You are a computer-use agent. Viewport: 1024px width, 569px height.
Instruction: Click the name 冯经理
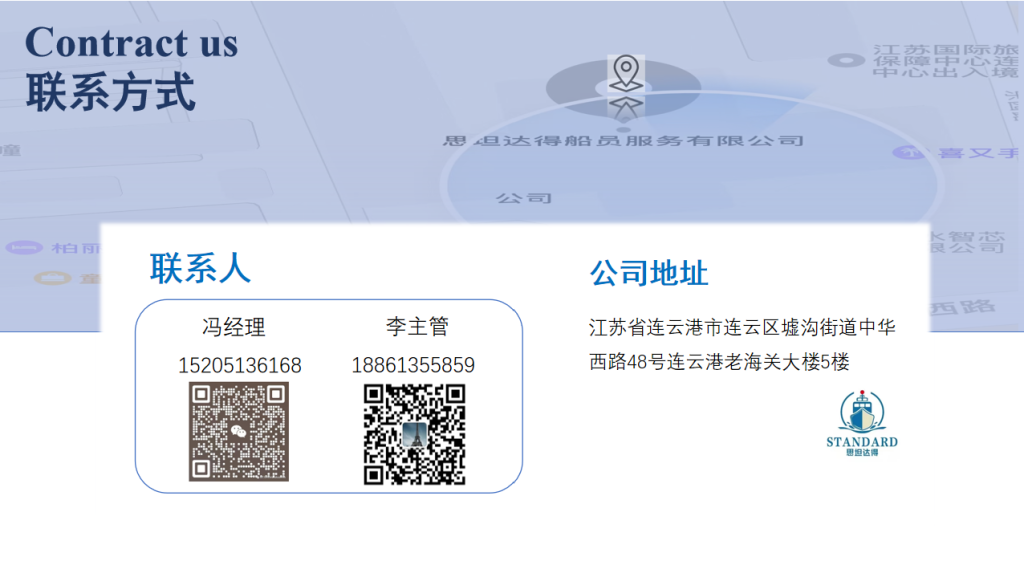(234, 327)
